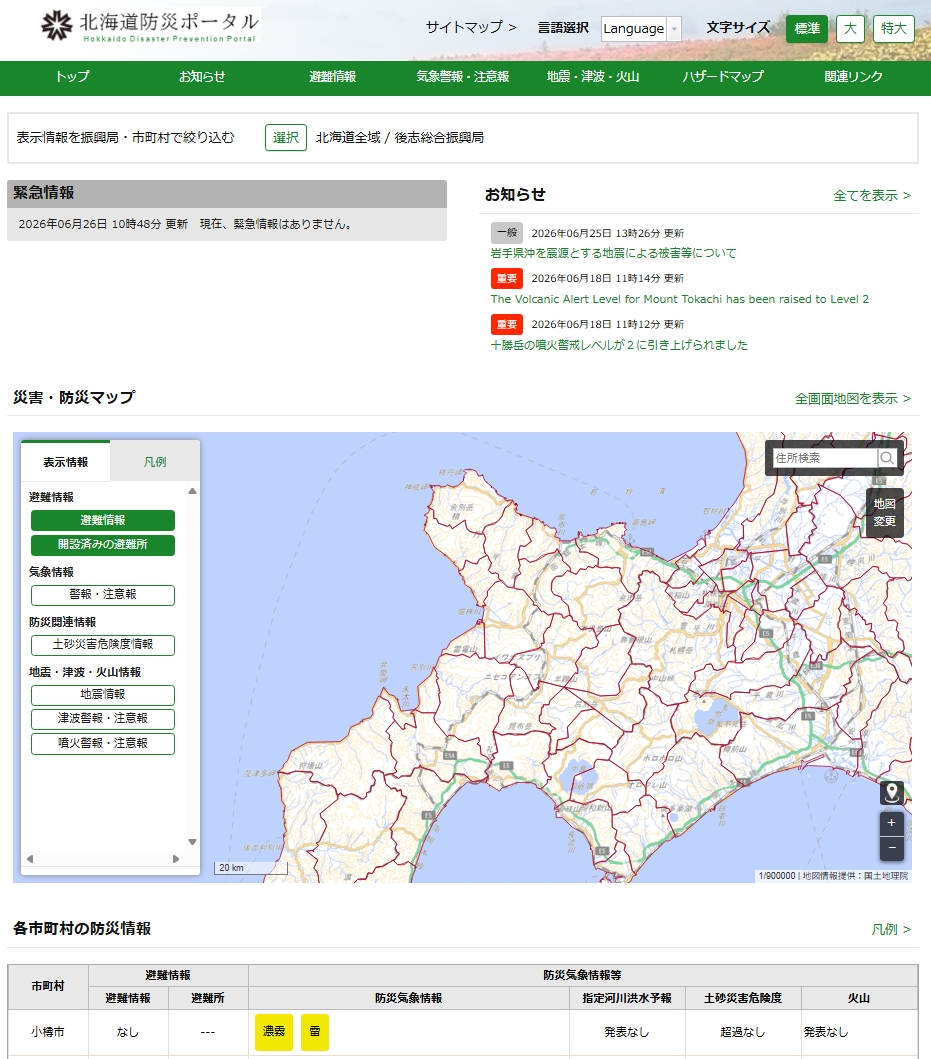Click the Hokkaido Disaster Prevention Portal logo

coord(150,27)
